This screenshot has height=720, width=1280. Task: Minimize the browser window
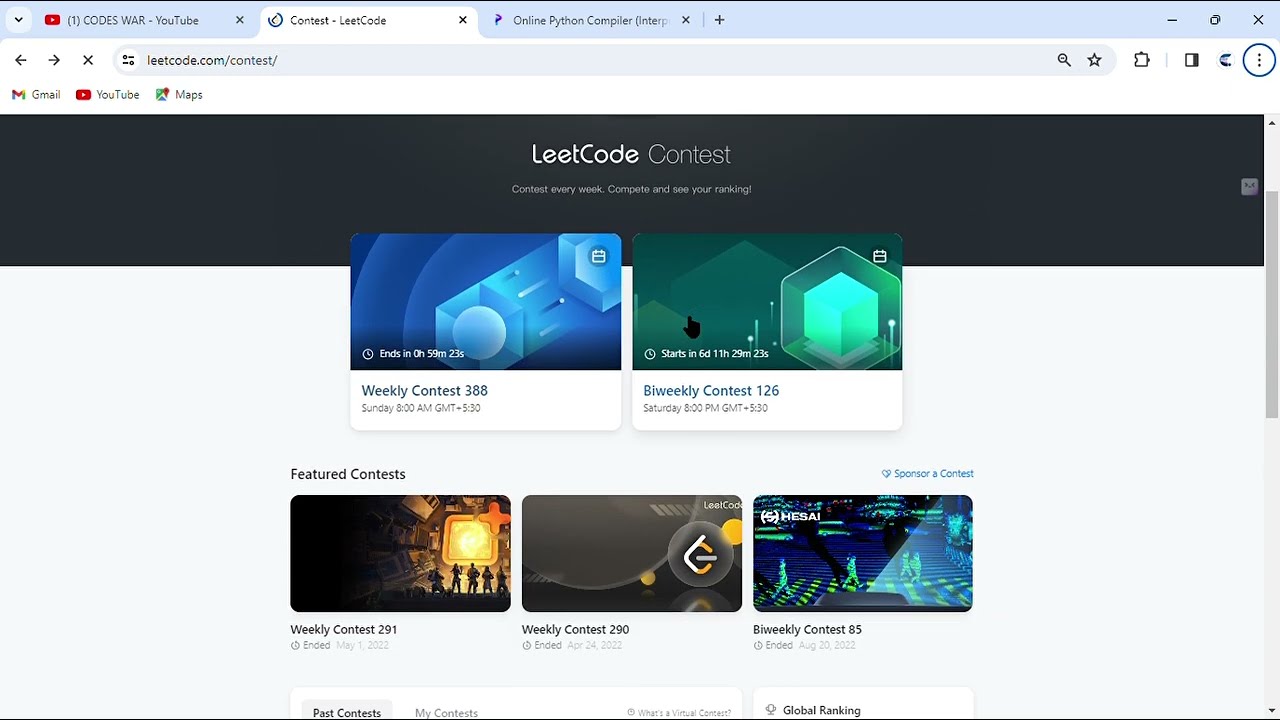[x=1172, y=20]
